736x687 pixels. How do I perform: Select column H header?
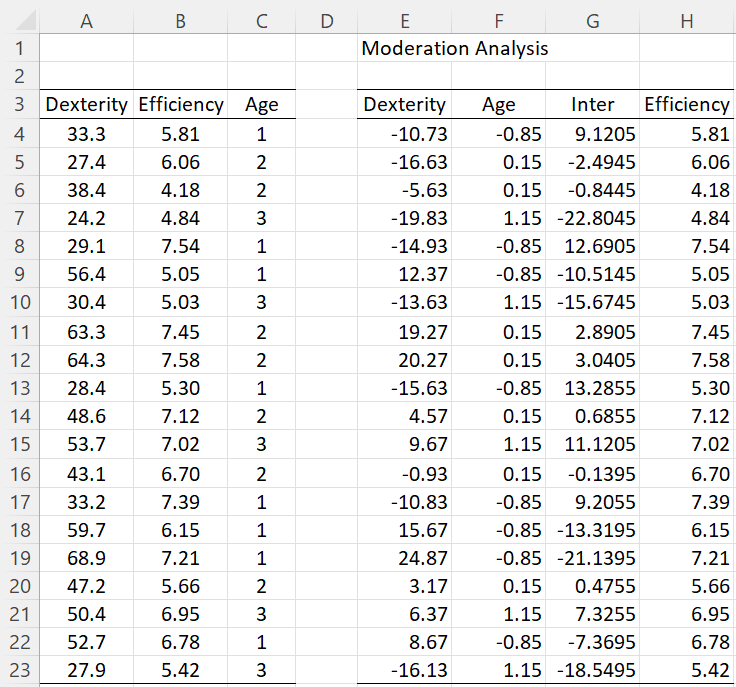pyautogui.click(x=687, y=21)
